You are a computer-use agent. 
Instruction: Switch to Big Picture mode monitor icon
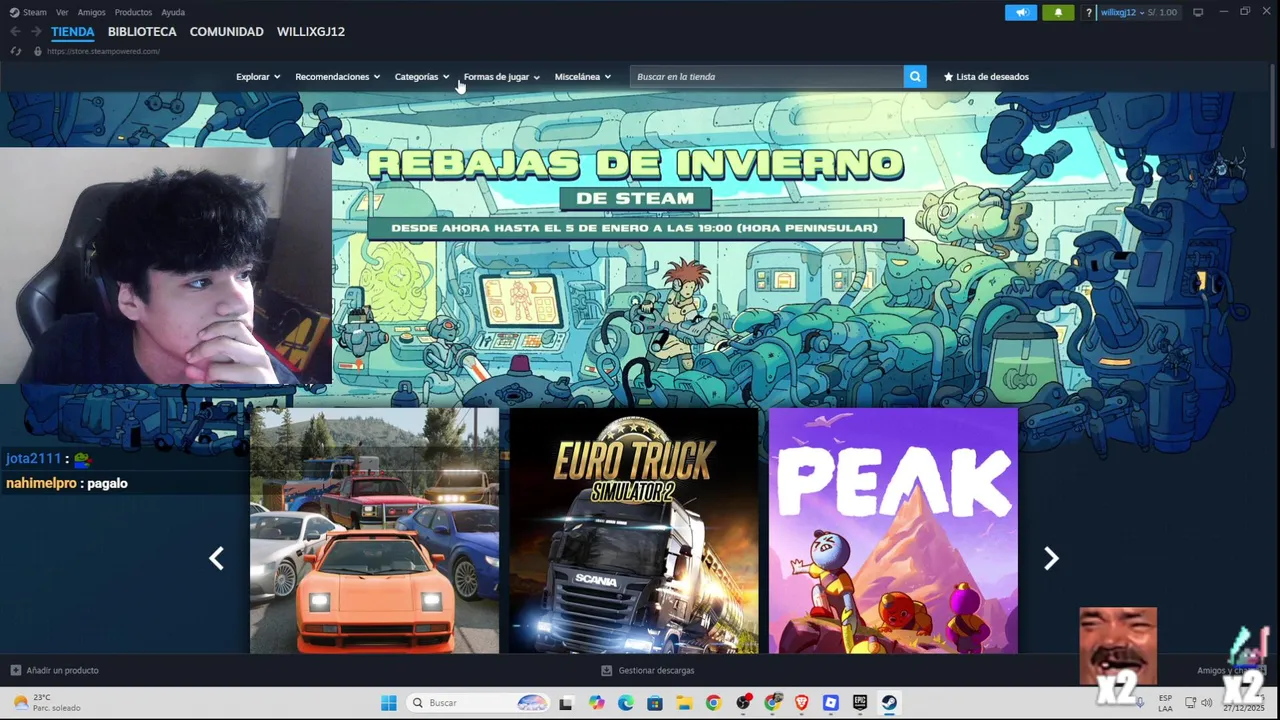click(x=1198, y=12)
